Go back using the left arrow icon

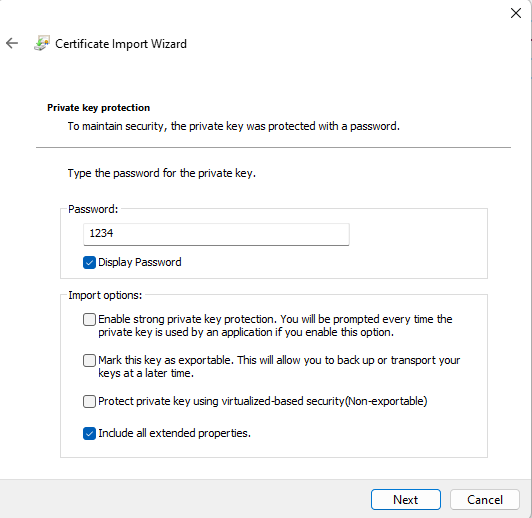[12, 43]
